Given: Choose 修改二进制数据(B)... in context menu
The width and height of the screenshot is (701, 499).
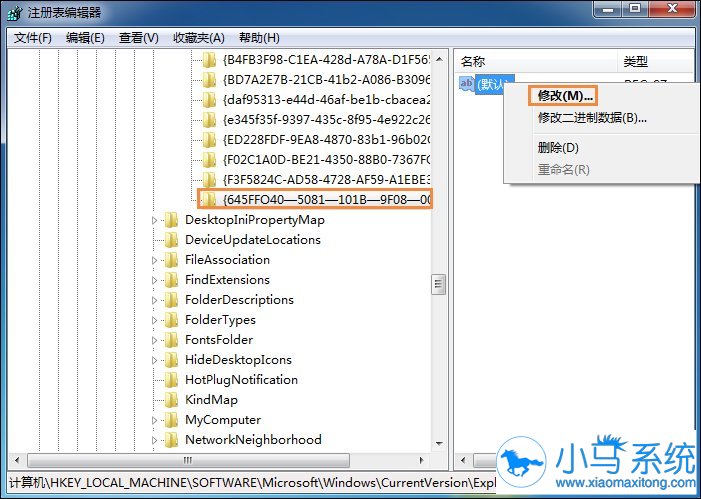Looking at the screenshot, I should (592, 118).
